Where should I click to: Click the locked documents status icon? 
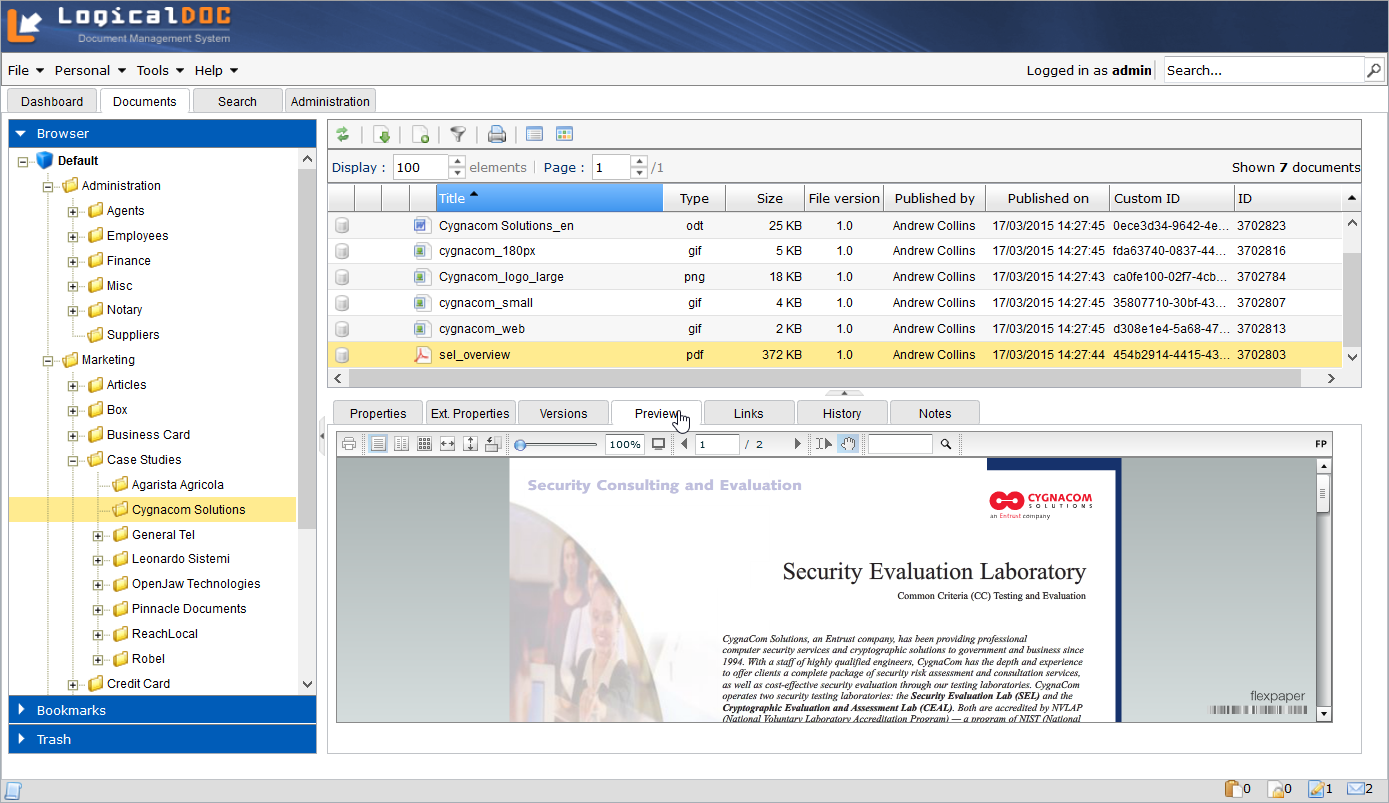tap(1275, 789)
